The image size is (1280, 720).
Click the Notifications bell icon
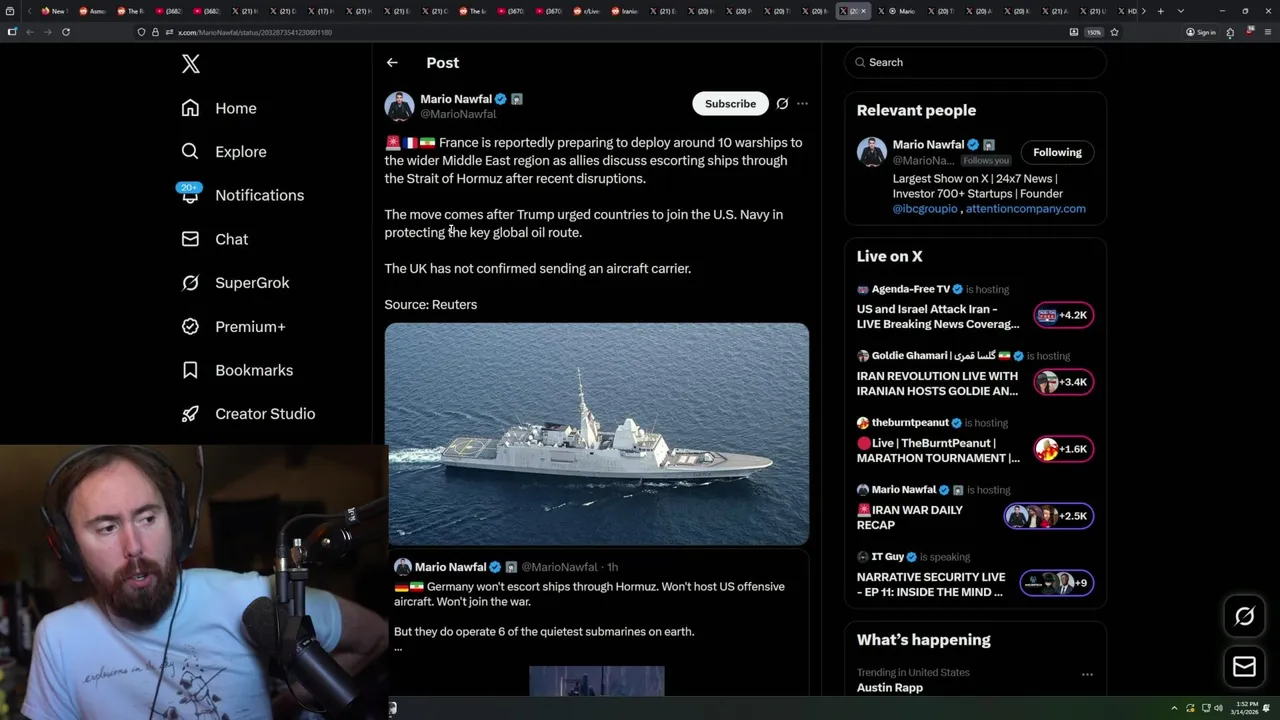(x=190, y=196)
